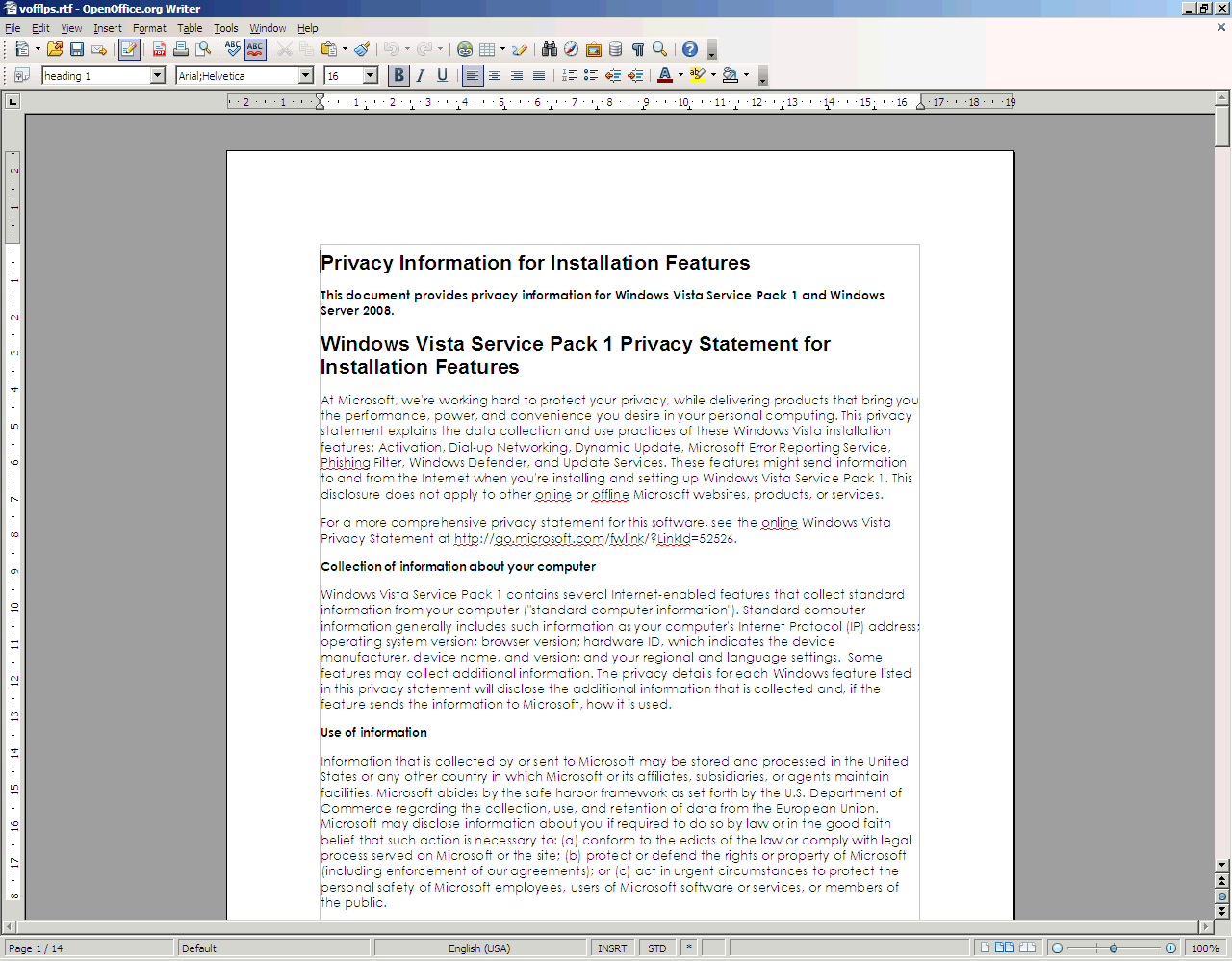Viewport: 1232px width, 961px height.
Task: Open Page Preview icon
Action: [203, 49]
